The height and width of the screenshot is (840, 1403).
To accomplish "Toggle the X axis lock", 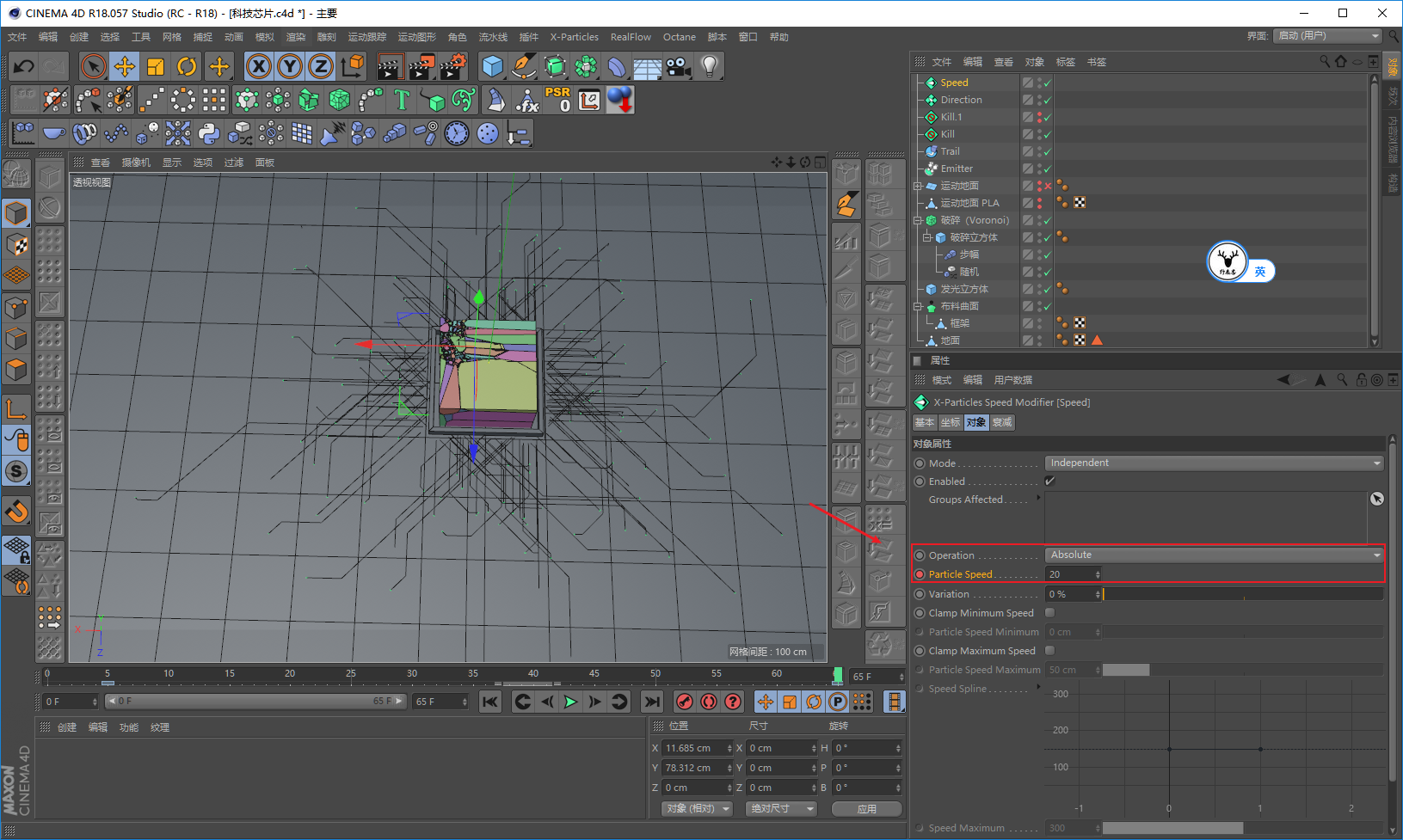I will (x=259, y=66).
